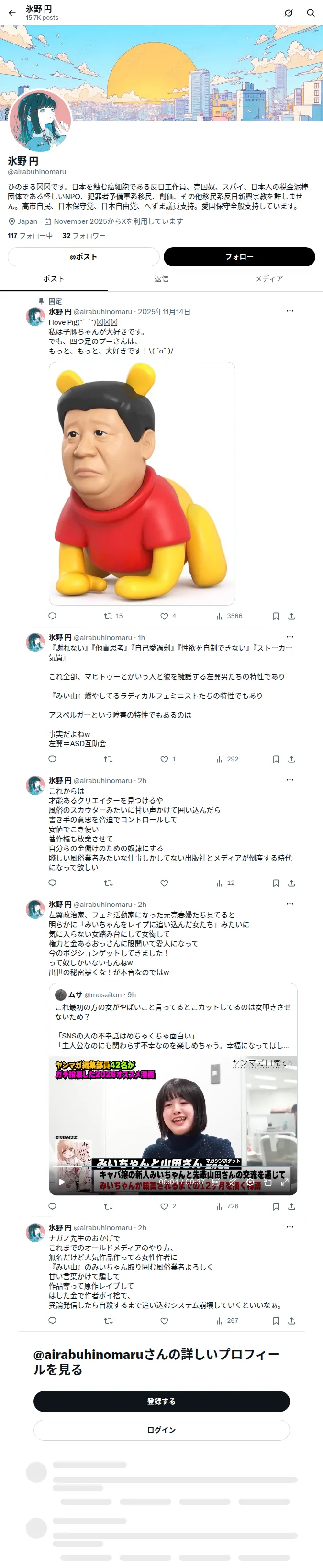Screen dimensions: 323x1568
Task: View analytics showing 3566 views
Action: point(229,616)
